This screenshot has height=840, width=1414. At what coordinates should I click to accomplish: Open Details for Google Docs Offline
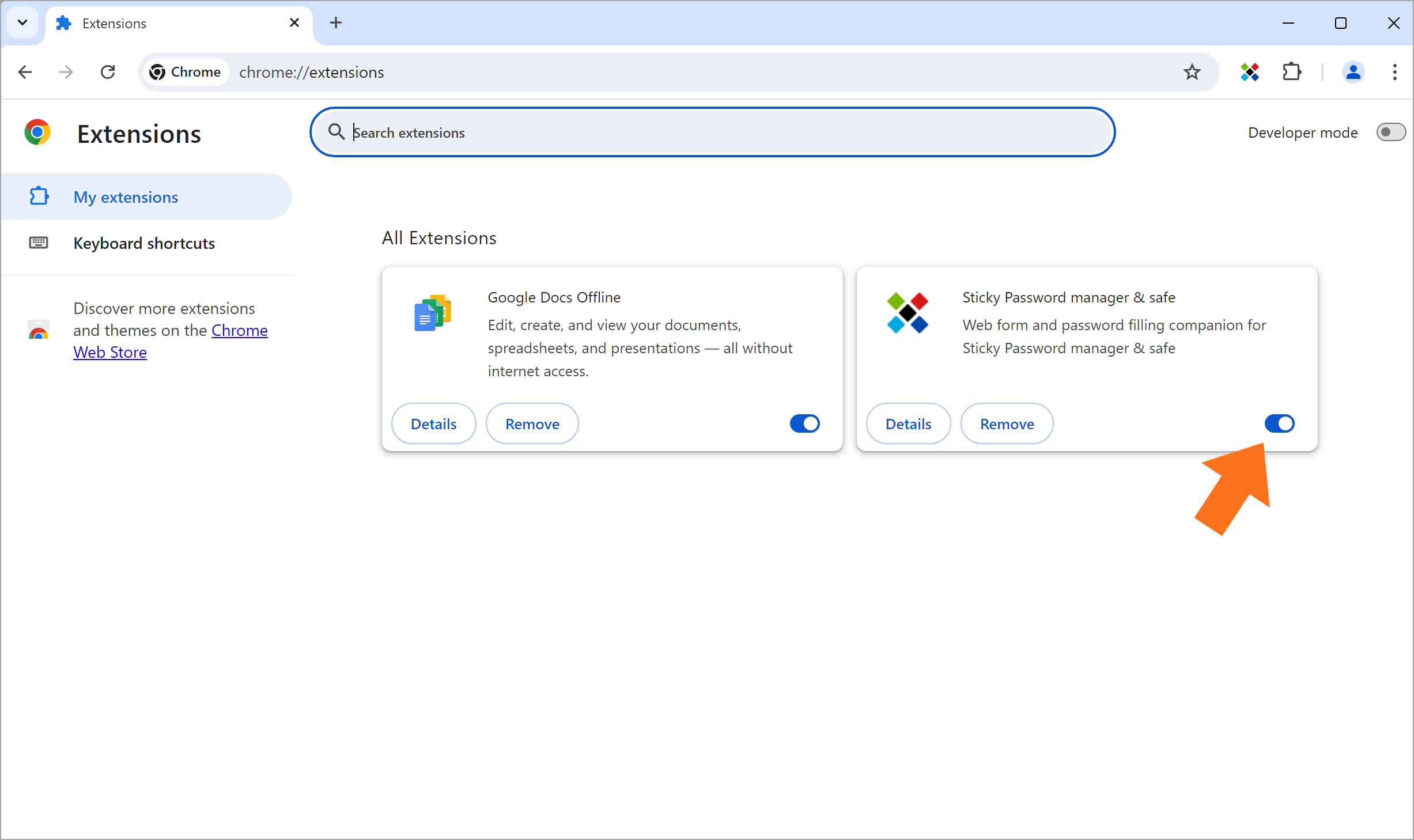tap(433, 423)
